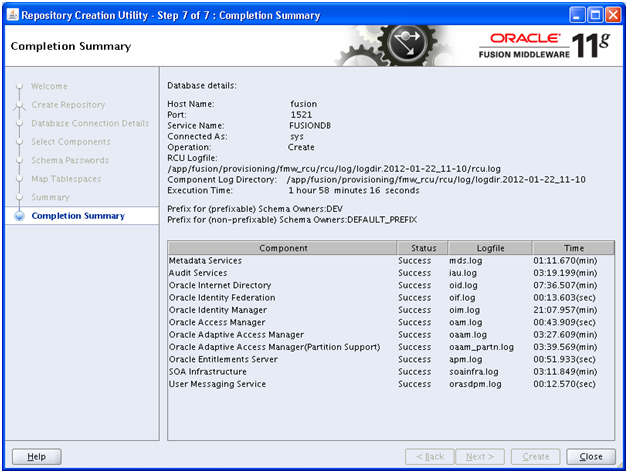628x473 pixels.
Task: Click the Java icon in the title bar
Action: pyautogui.click(x=13, y=15)
